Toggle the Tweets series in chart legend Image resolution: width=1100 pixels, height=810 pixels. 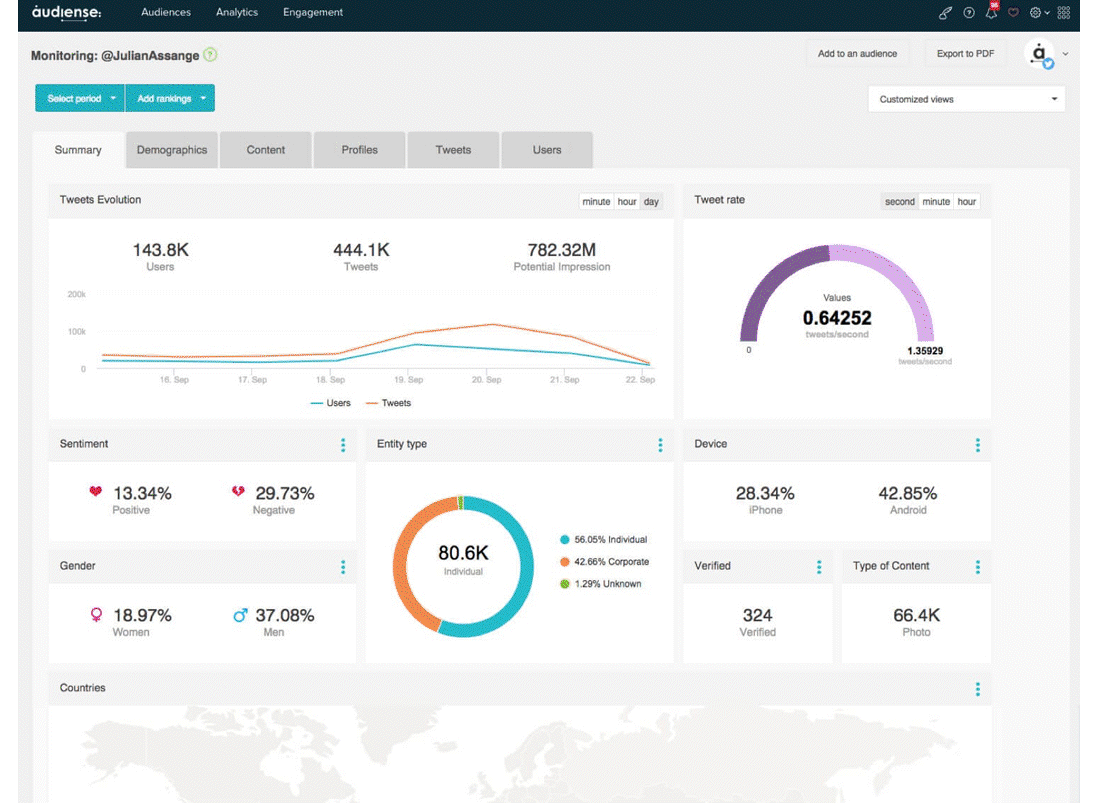click(x=389, y=403)
